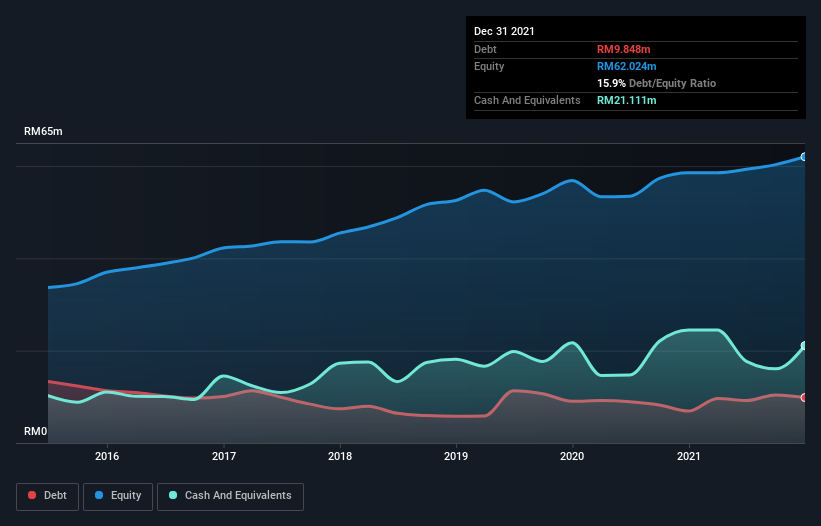Click the Dec 31 2021 tooltip date
The height and width of the screenshot is (526, 821).
(504, 31)
